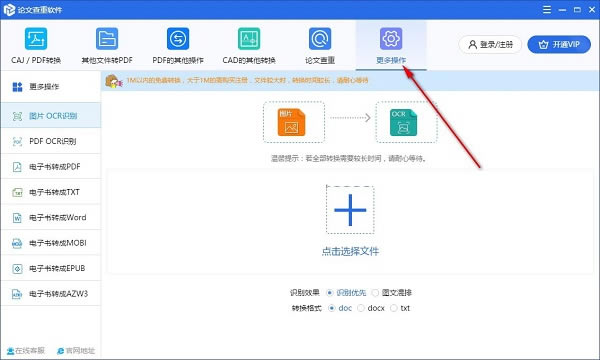The height and width of the screenshot is (360, 600).
Task: Click the 电子书转成EPUB sidebar icon
Action: 17,269
